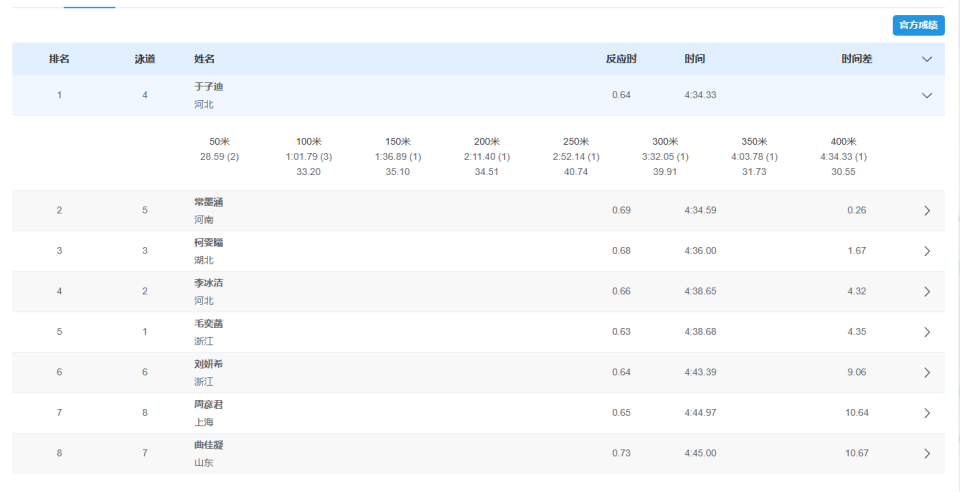Click time difference 4.32

(857, 291)
